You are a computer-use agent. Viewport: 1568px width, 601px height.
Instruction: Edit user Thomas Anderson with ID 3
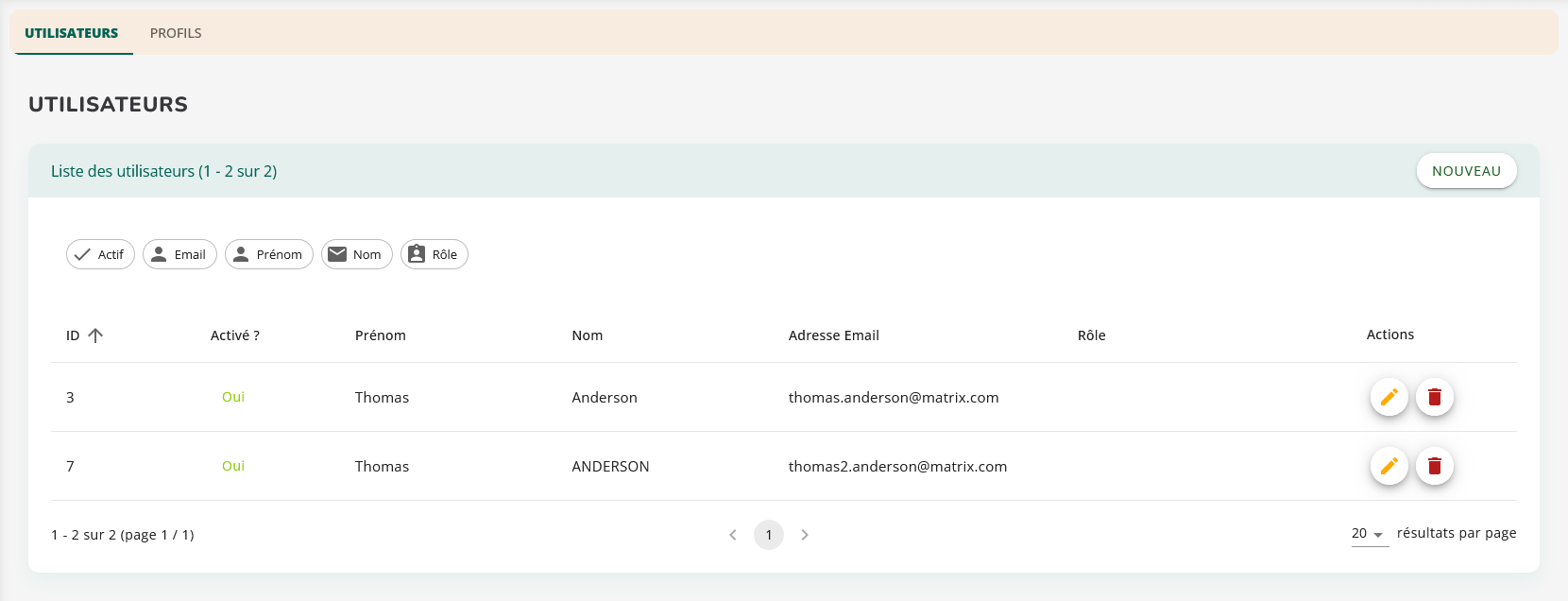(1389, 397)
